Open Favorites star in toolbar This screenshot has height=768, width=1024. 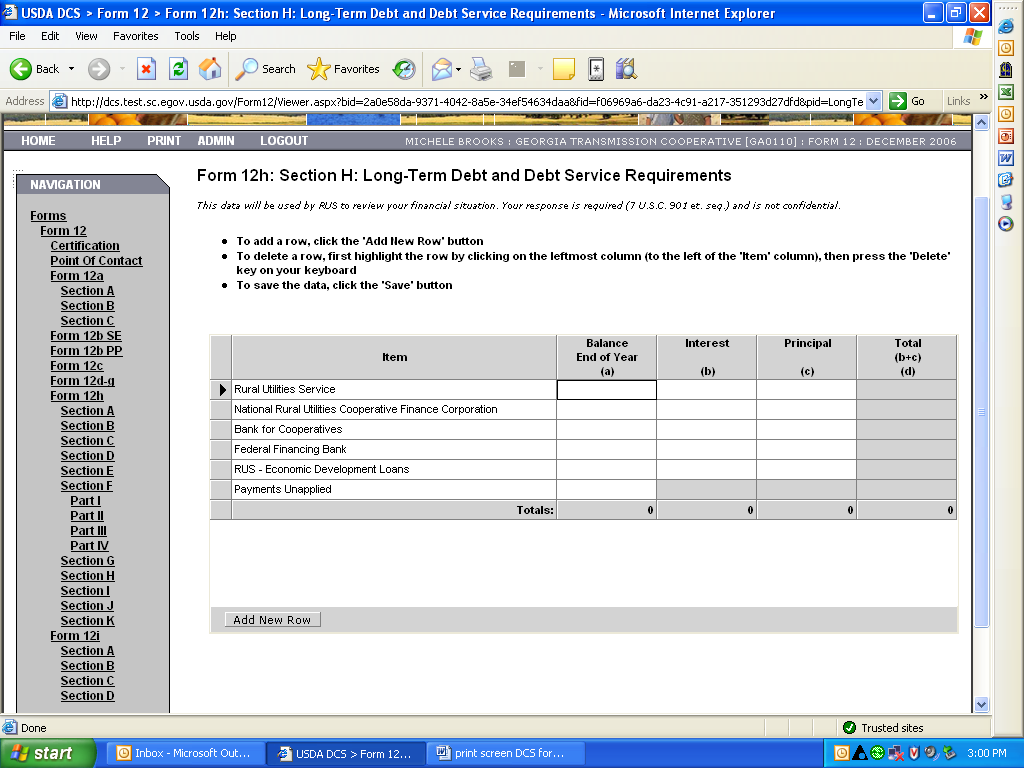tap(319, 69)
